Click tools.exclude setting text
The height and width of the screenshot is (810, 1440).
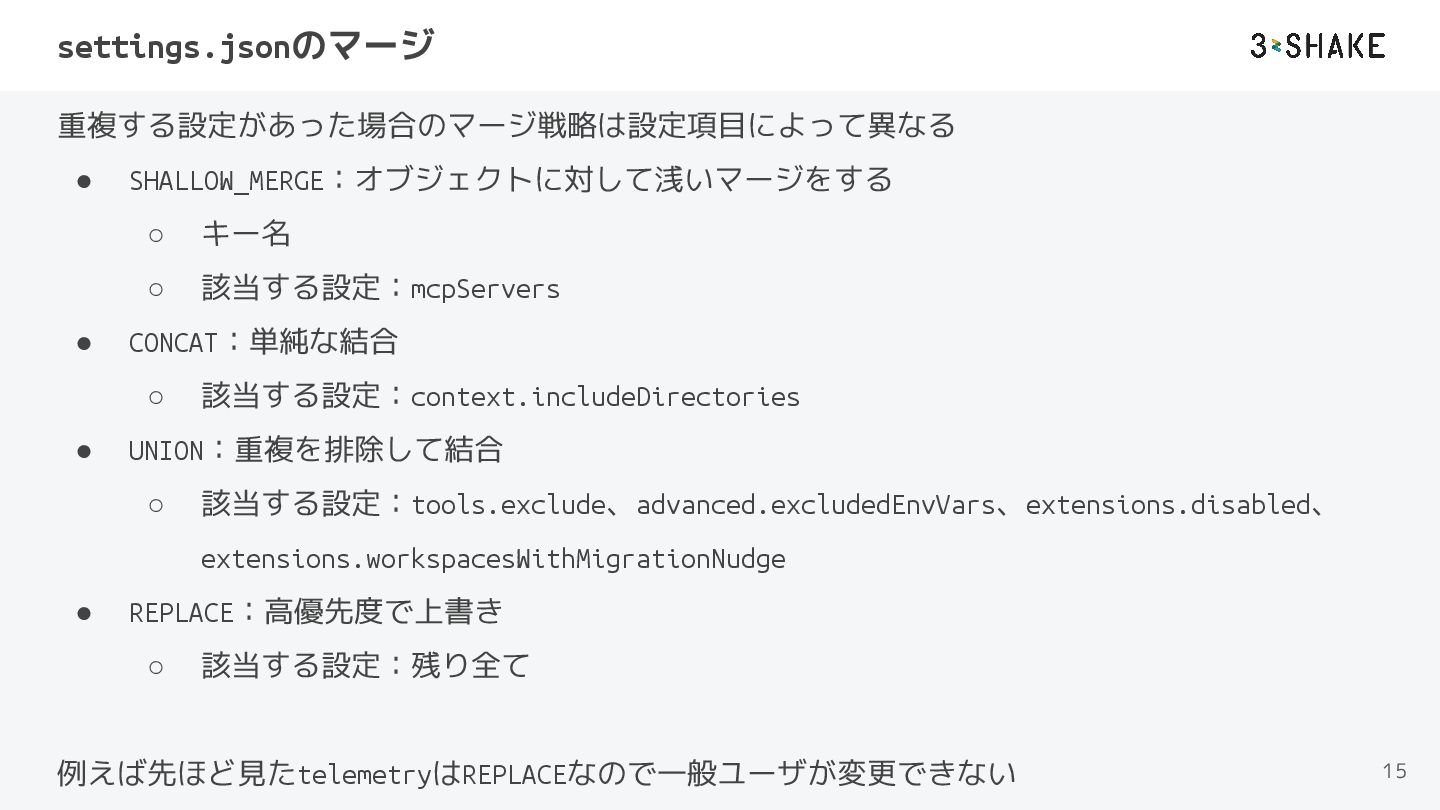tap(508, 505)
